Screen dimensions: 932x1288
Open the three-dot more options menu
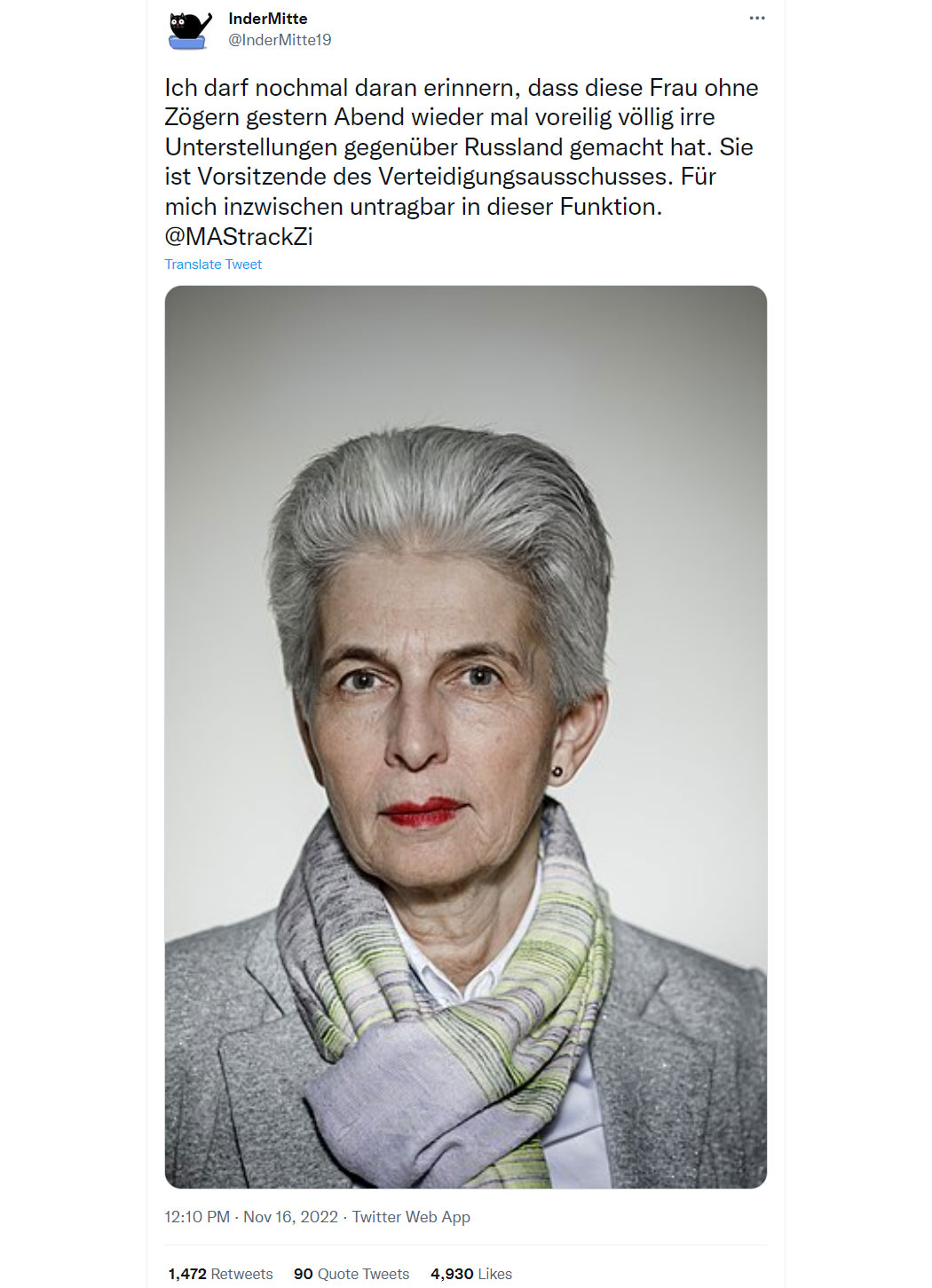click(756, 18)
